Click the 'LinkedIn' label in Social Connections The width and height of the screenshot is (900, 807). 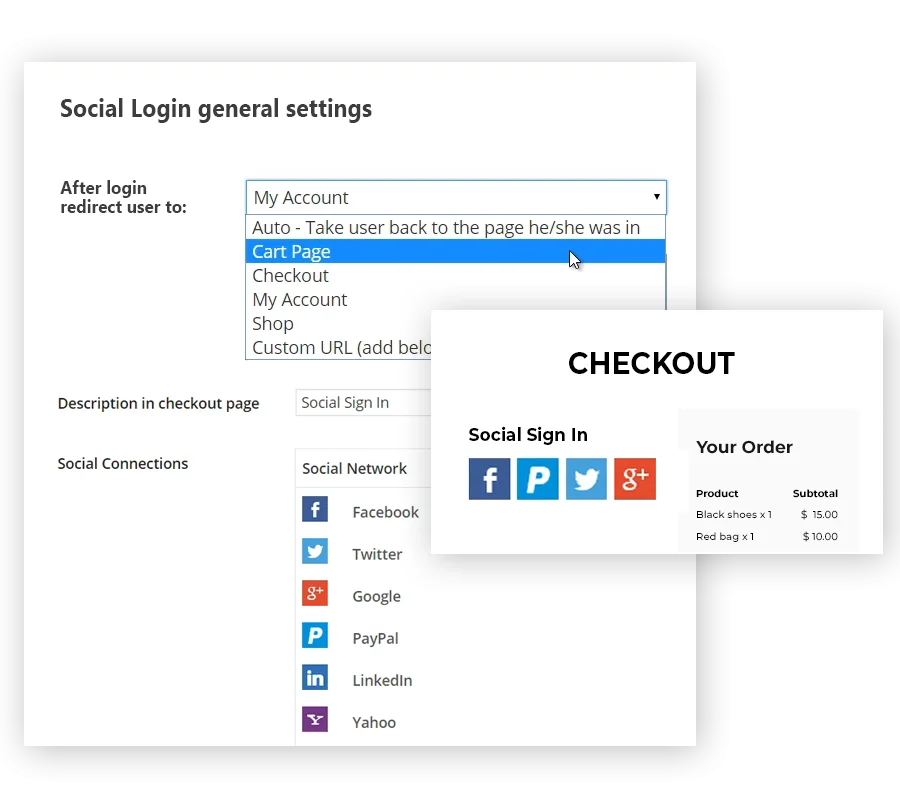coord(382,680)
